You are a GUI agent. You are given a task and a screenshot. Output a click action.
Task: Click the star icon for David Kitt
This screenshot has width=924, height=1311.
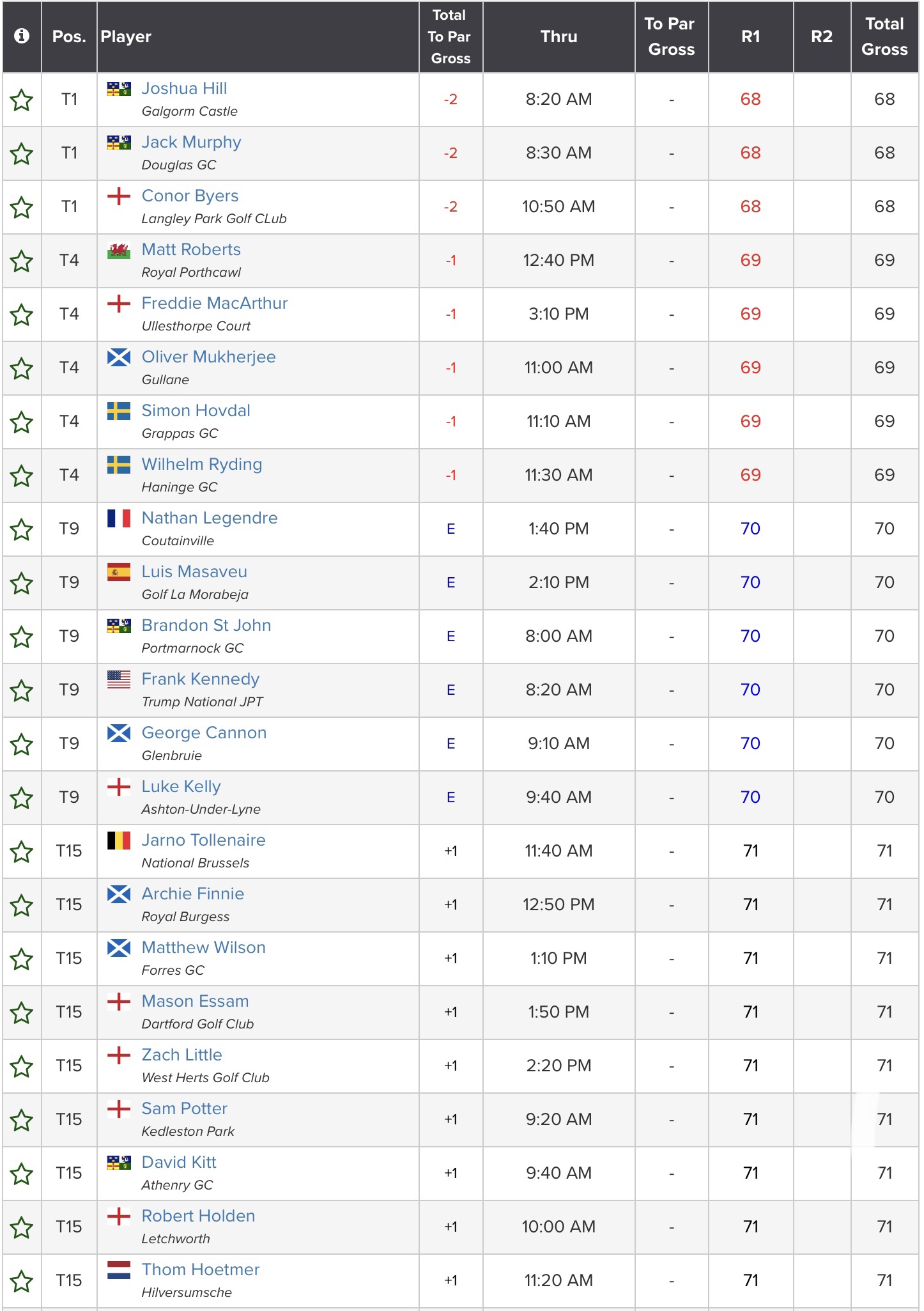pyautogui.click(x=22, y=1174)
